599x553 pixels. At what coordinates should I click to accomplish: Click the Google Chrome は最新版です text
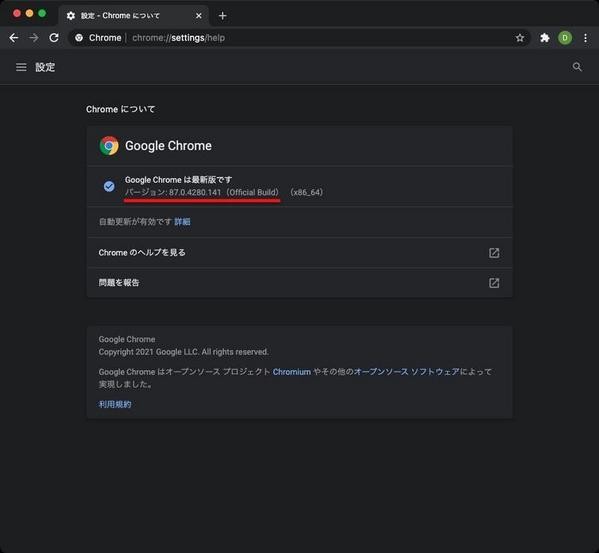pyautogui.click(x=178, y=179)
